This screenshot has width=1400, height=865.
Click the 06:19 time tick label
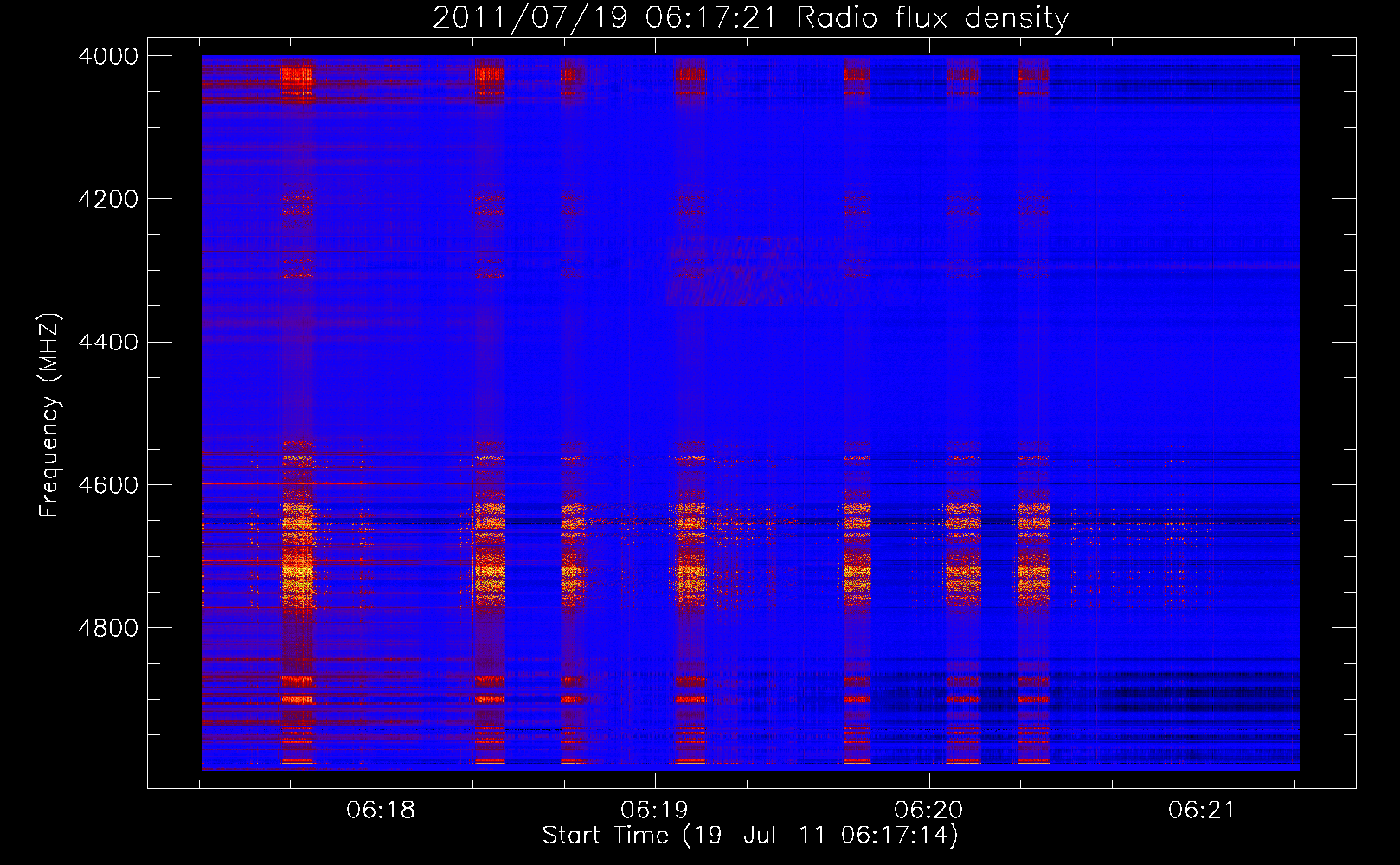(655, 811)
